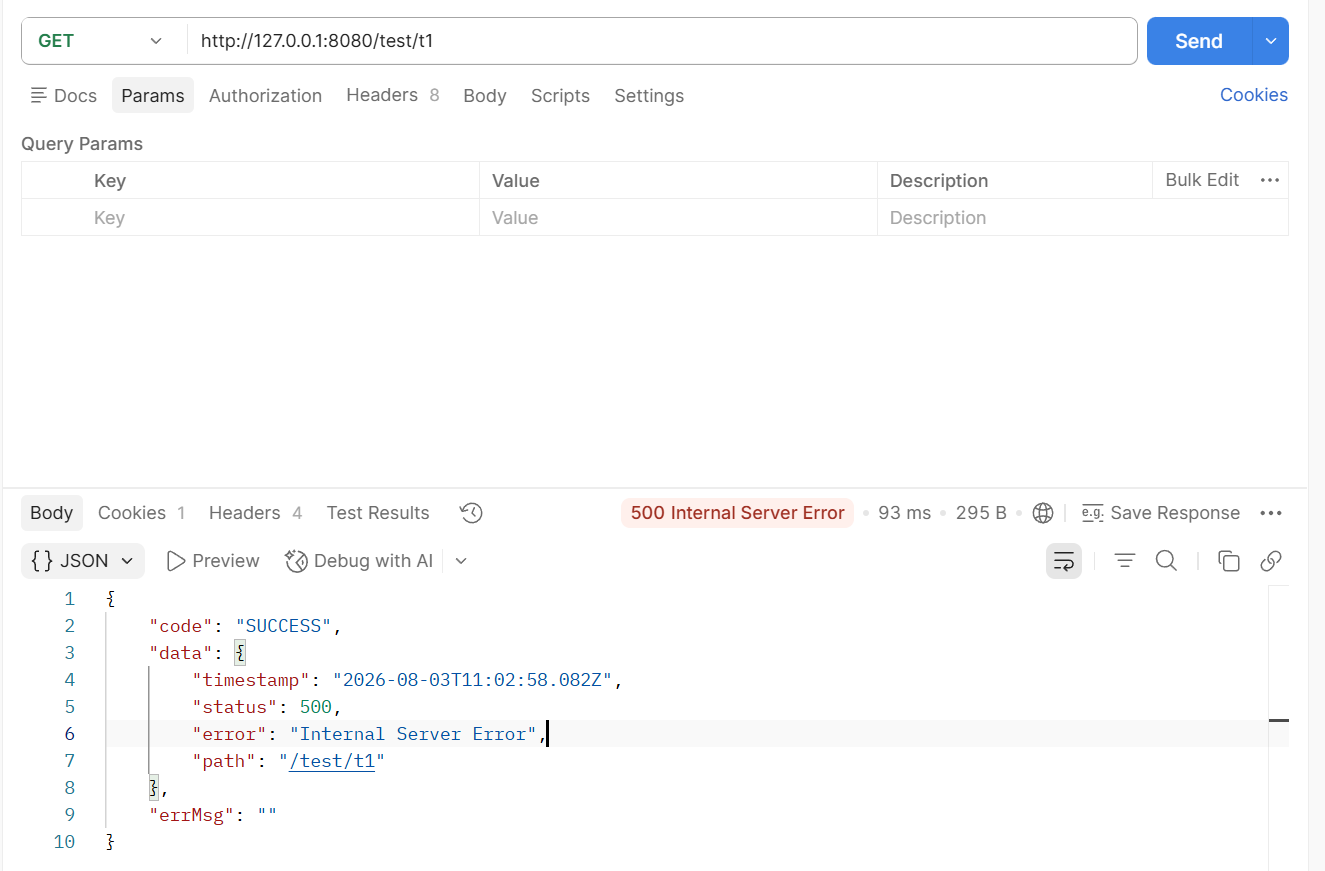Click the network globe icon
Screen dimensions: 1325x871
tap(1043, 513)
